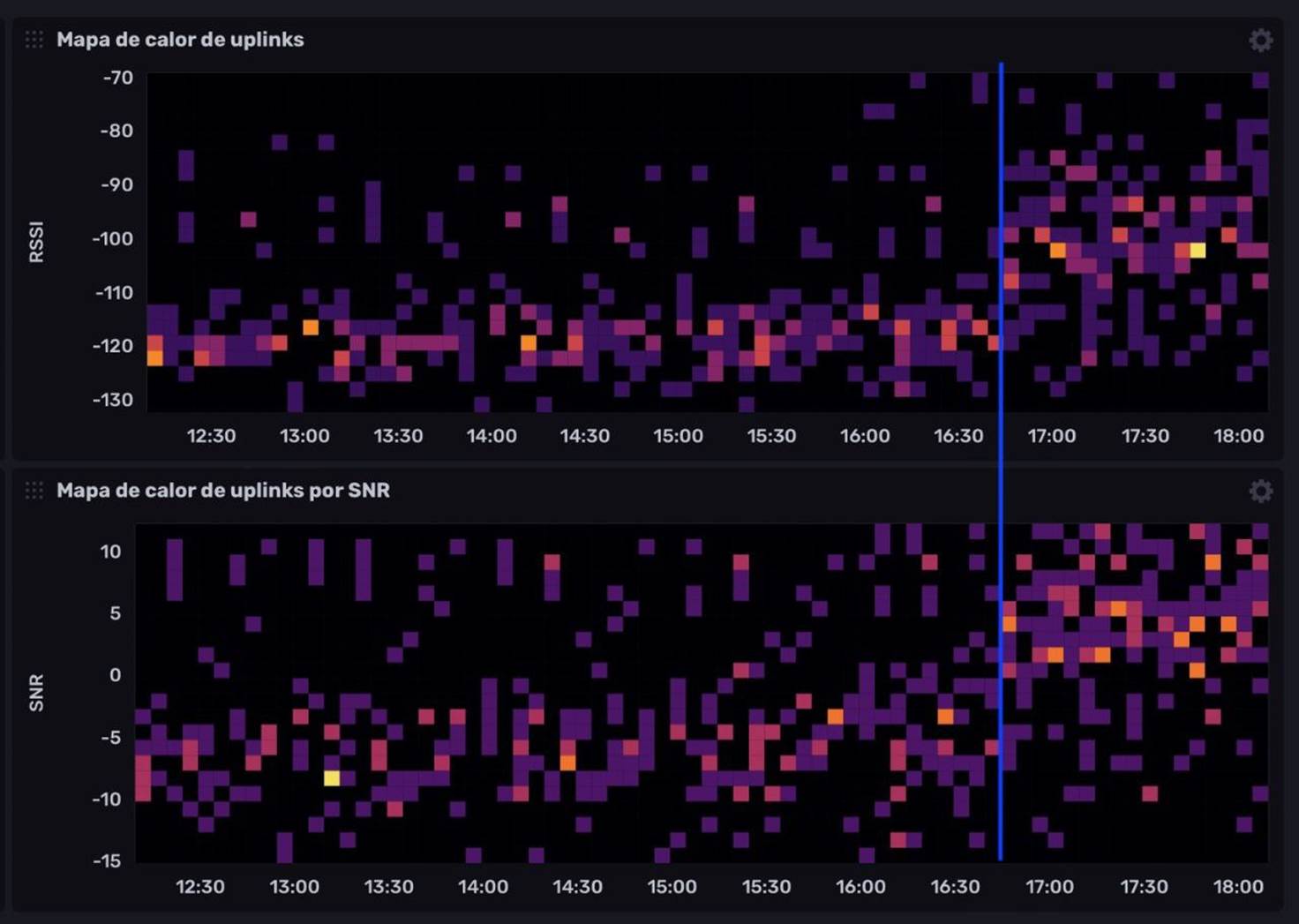Click 14:30 label on RSSI chart time axis
This screenshot has height=924, width=1299.
(585, 436)
